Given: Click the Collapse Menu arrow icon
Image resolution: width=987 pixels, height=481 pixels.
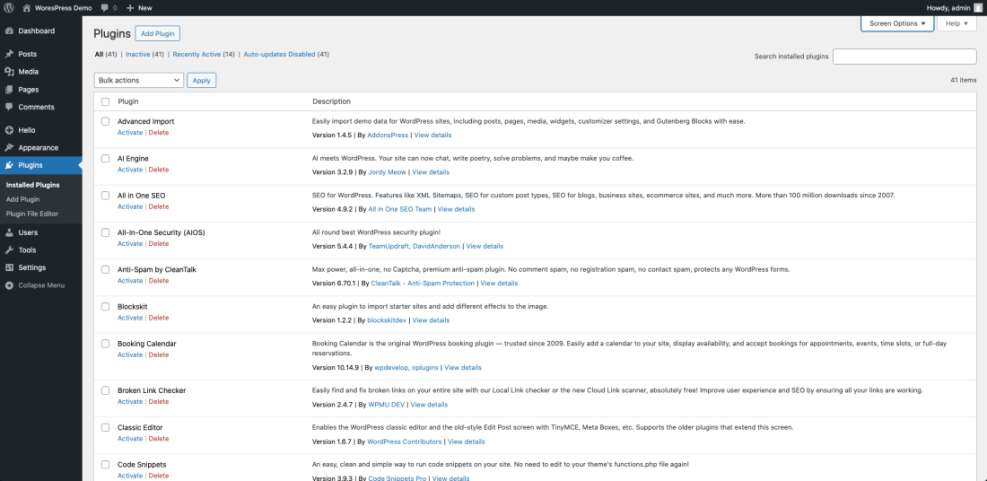Looking at the screenshot, I should point(9,285).
